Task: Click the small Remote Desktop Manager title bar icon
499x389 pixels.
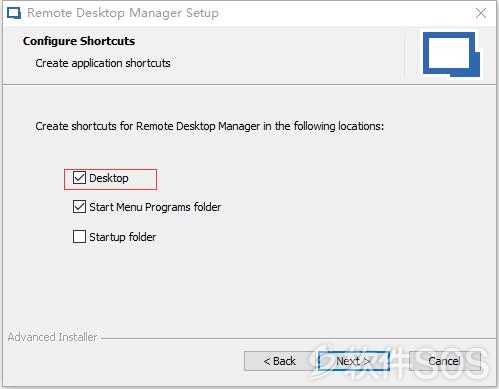Action: point(14,13)
